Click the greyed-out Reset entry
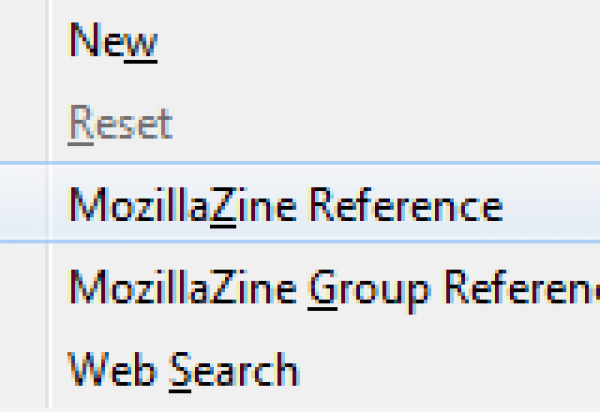This screenshot has width=600, height=412. click(x=120, y=124)
